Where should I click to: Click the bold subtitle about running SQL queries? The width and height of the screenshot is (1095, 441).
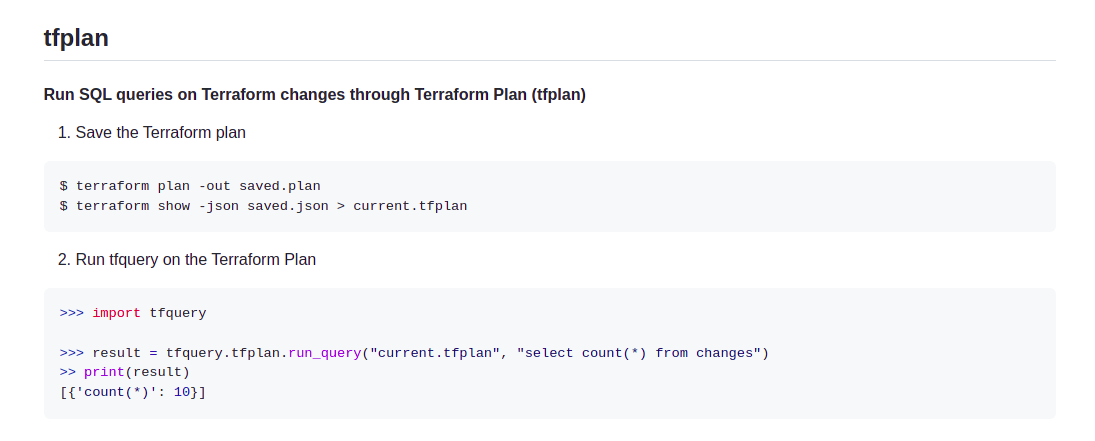click(314, 94)
